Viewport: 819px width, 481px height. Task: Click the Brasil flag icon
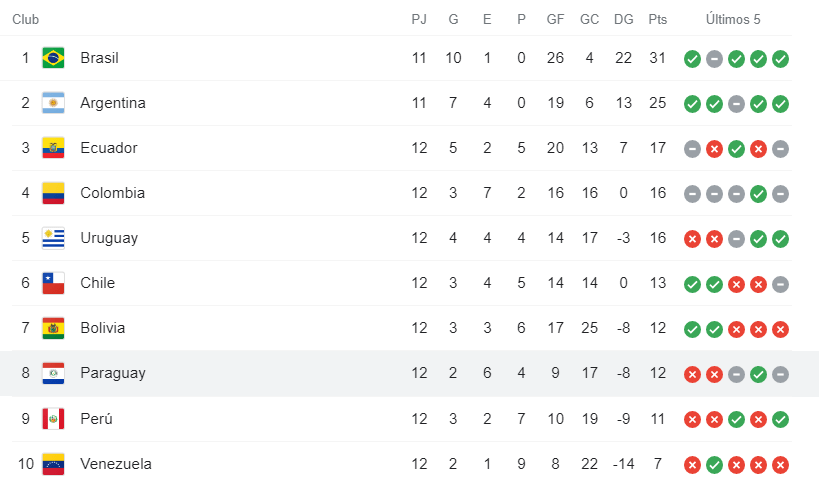point(53,58)
